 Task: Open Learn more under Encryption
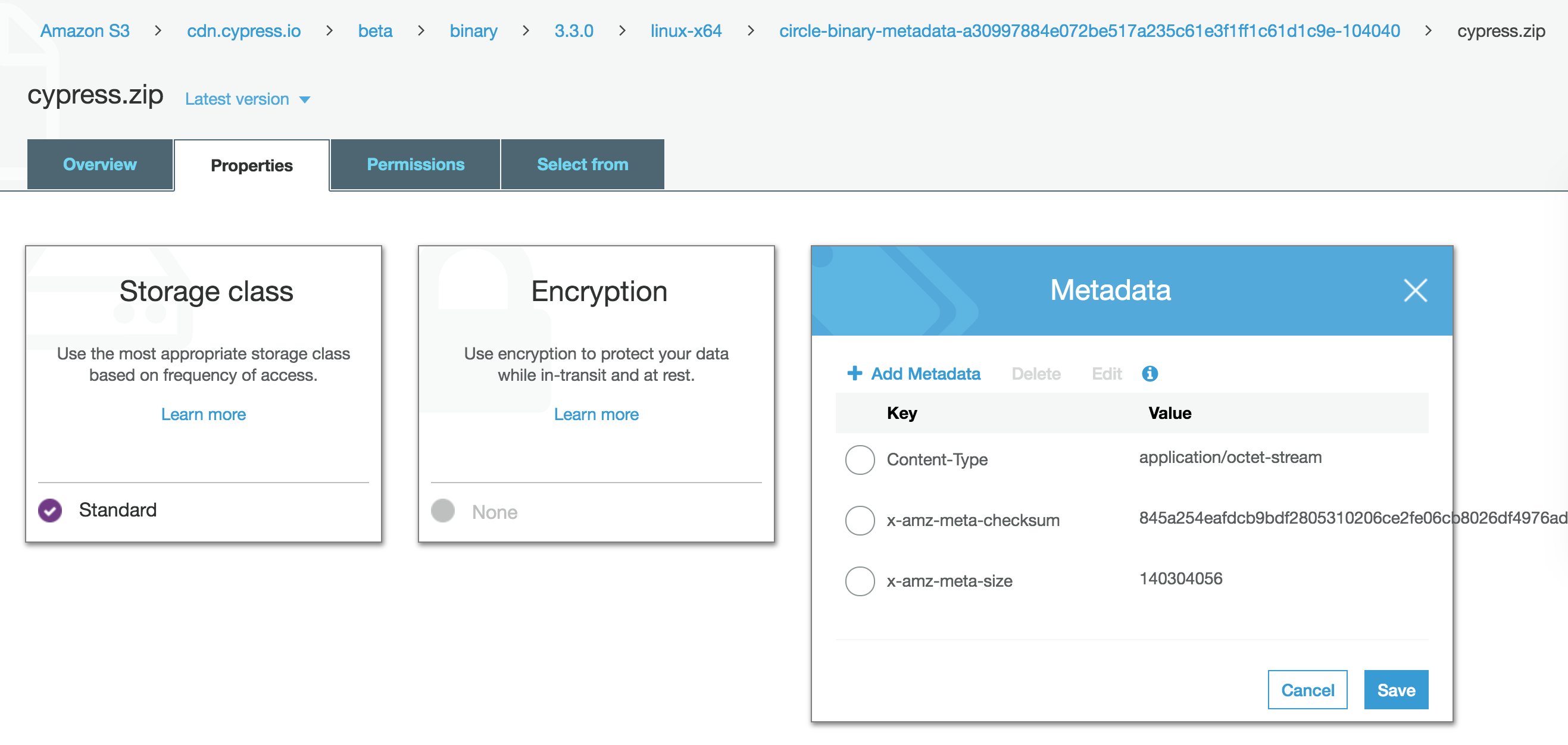point(596,415)
